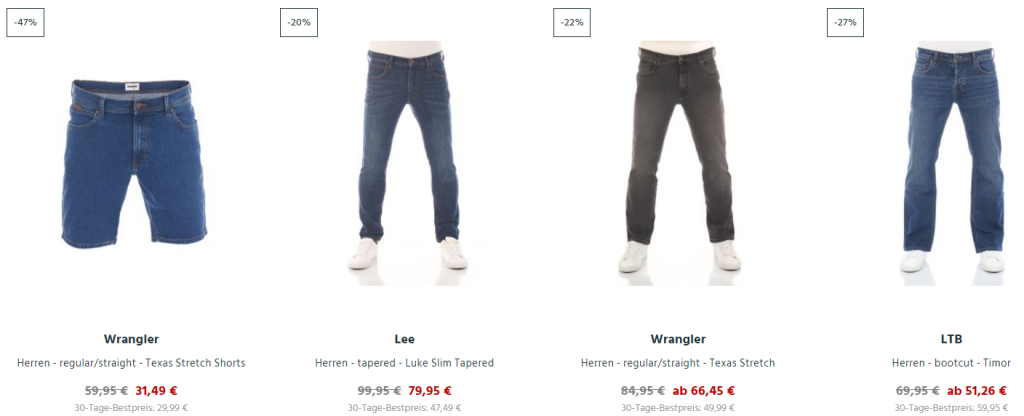Click the 30-Tage-Bestpreis 47,49 € note
Screen dimensions: 1024x416
pyautogui.click(x=404, y=408)
